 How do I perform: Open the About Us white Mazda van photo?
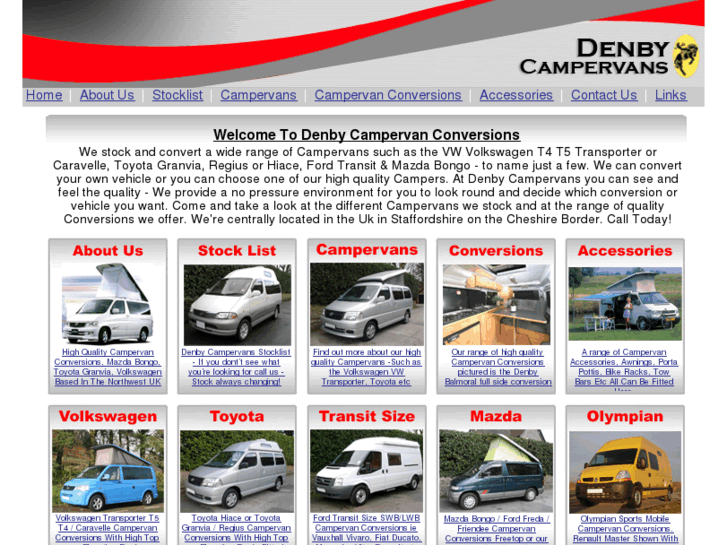pyautogui.click(x=108, y=304)
